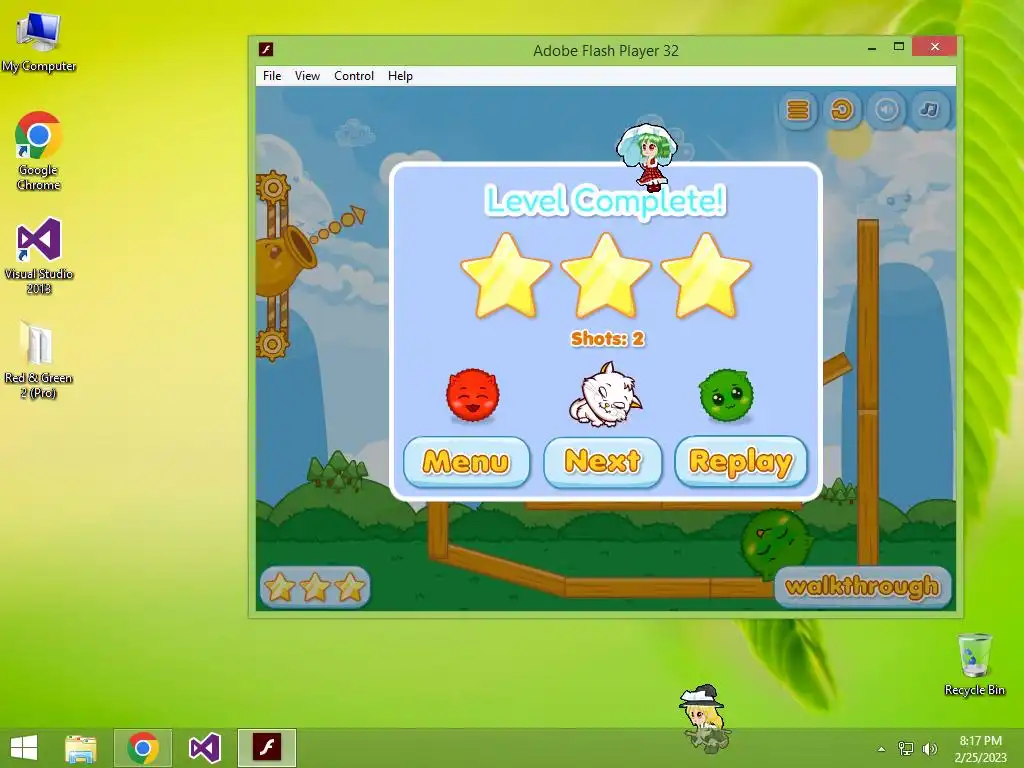1024x768 pixels.
Task: Show hidden system tray icons arrow
Action: tap(881, 749)
